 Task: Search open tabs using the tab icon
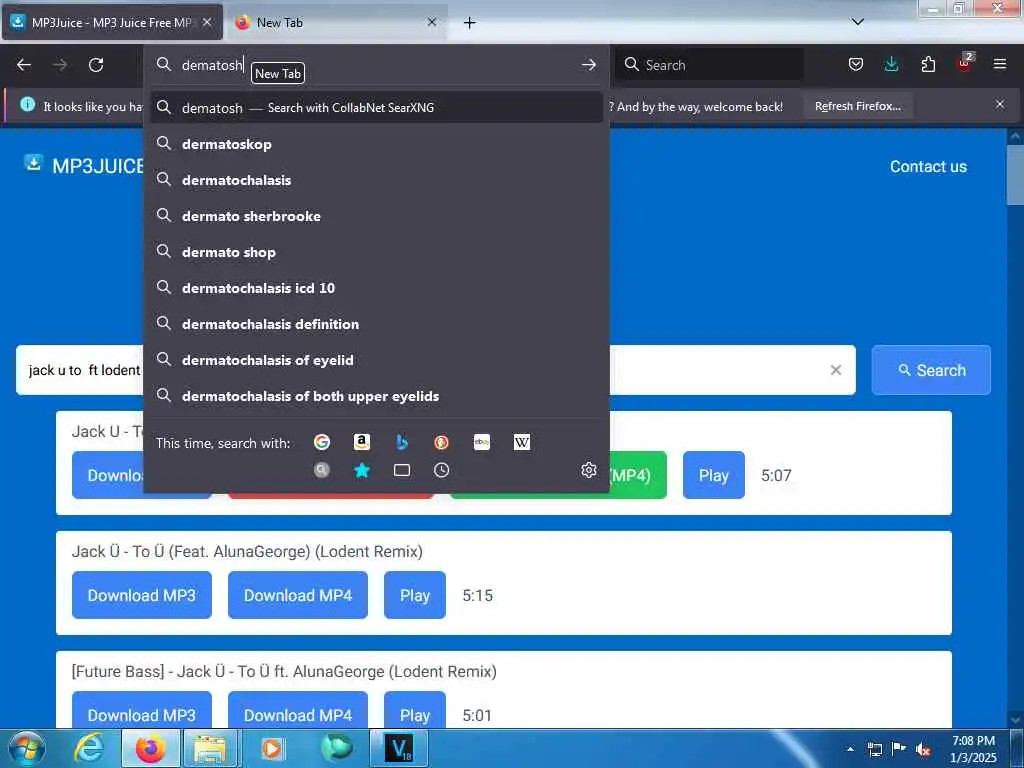click(402, 470)
